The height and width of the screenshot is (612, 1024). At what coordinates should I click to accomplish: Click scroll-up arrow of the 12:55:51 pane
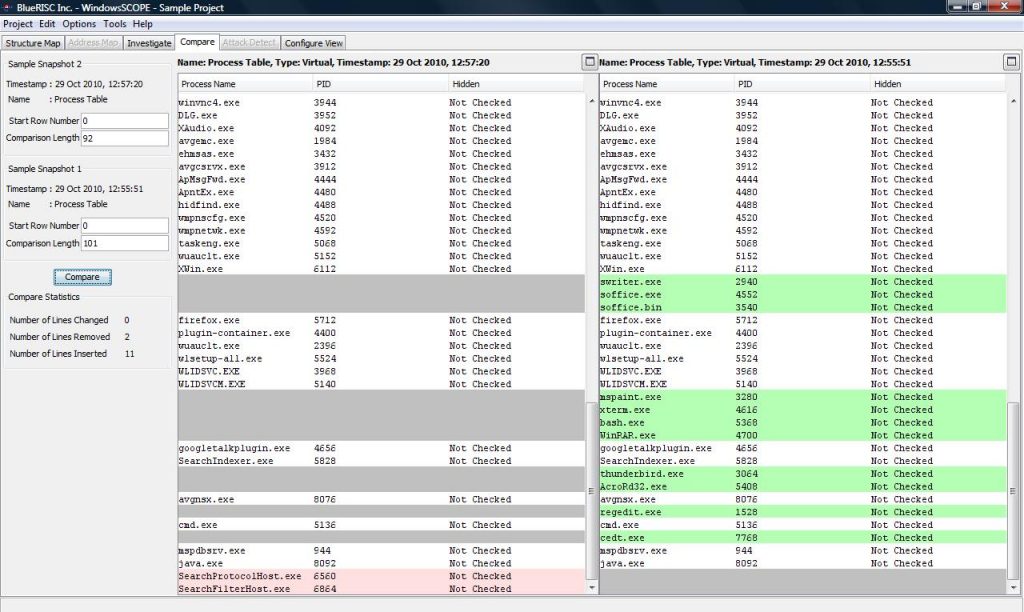click(x=1013, y=101)
